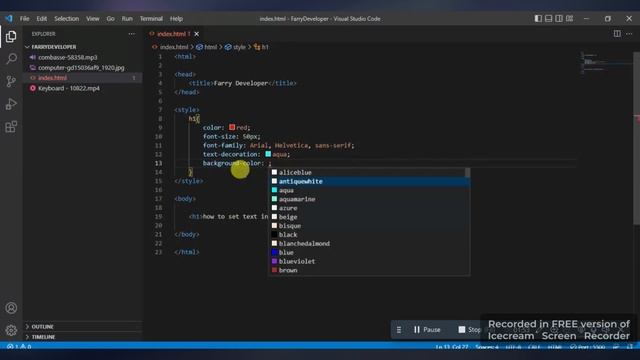Screen dimensions: 640x360
Task: Open the Edit menu
Action: coord(42,19)
